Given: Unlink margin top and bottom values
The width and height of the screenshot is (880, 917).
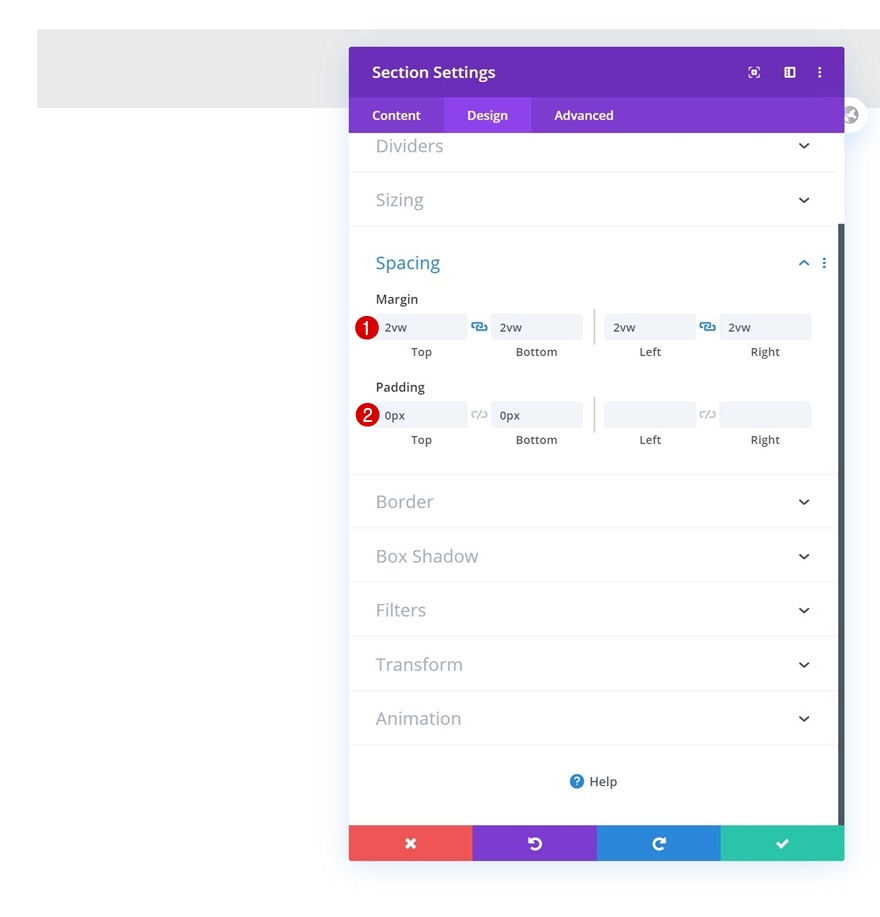Looking at the screenshot, I should tap(479, 327).
